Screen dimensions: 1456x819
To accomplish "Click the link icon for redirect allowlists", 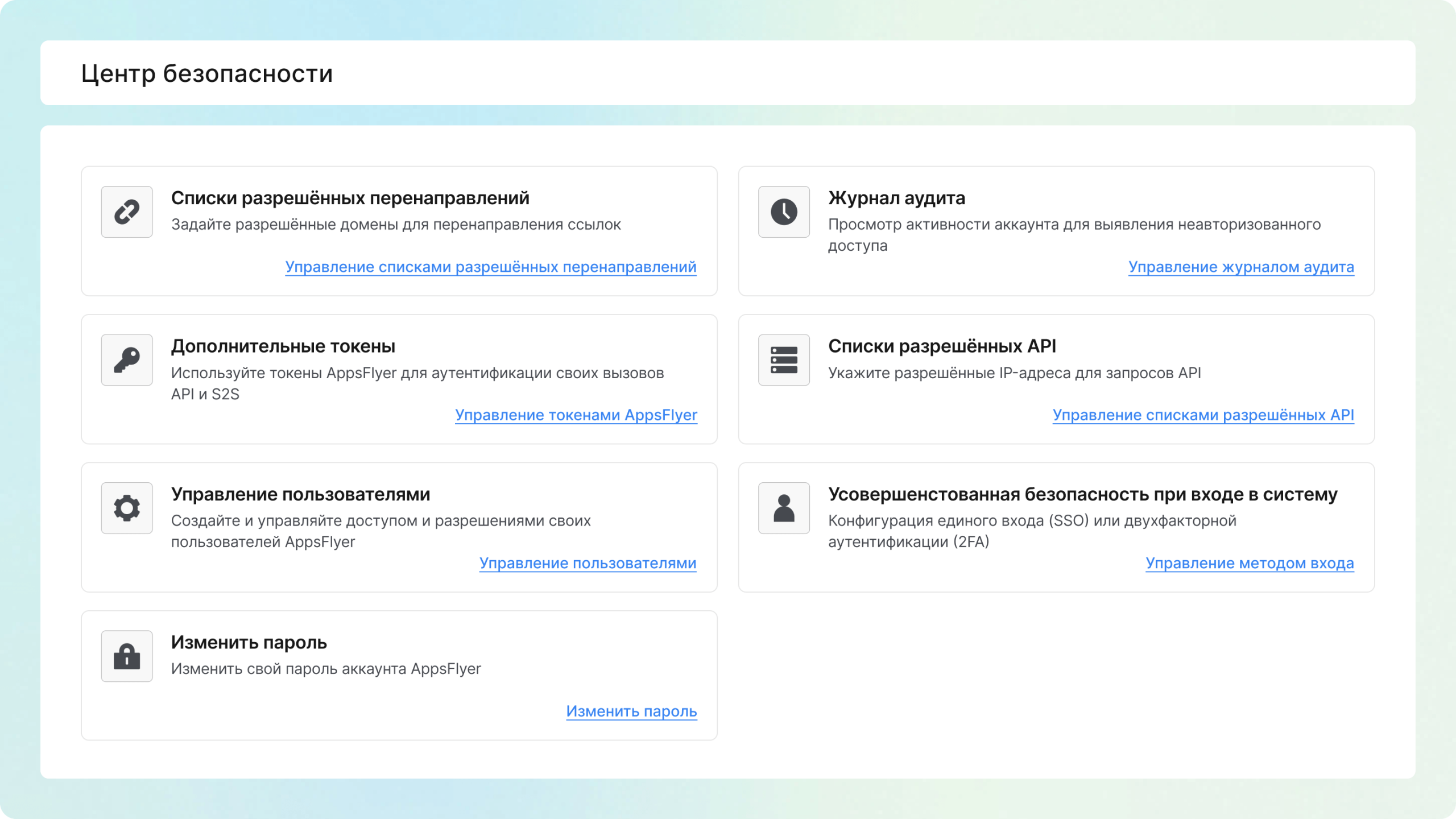I will point(126,212).
